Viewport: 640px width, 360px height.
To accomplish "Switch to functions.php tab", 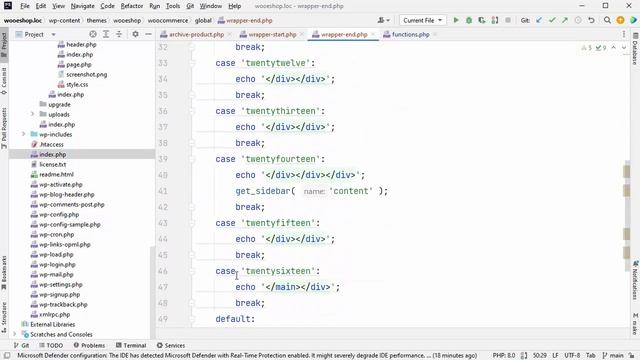I will 410,35.
